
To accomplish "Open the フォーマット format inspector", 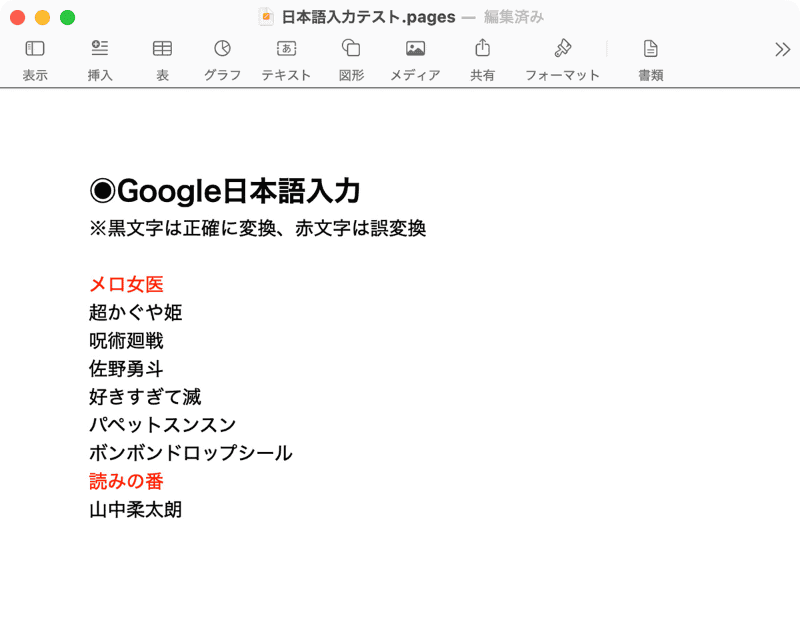I will pos(562,48).
